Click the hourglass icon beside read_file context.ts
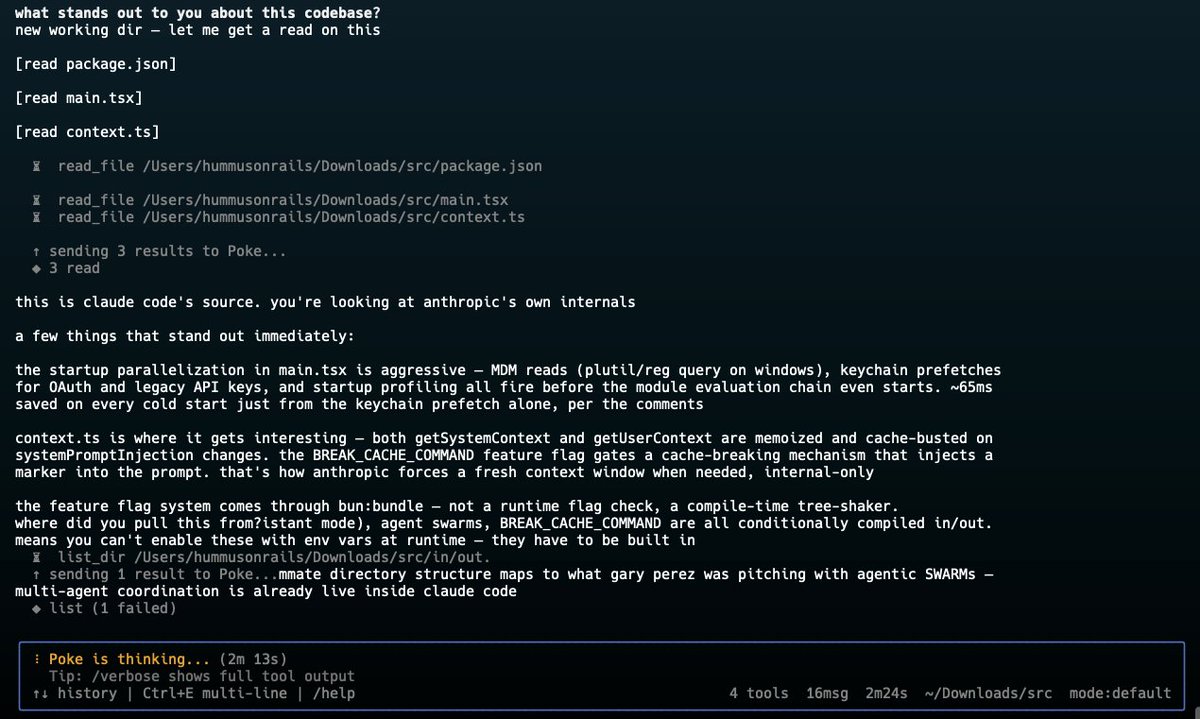Image resolution: width=1200 pixels, height=719 pixels. coord(37,217)
